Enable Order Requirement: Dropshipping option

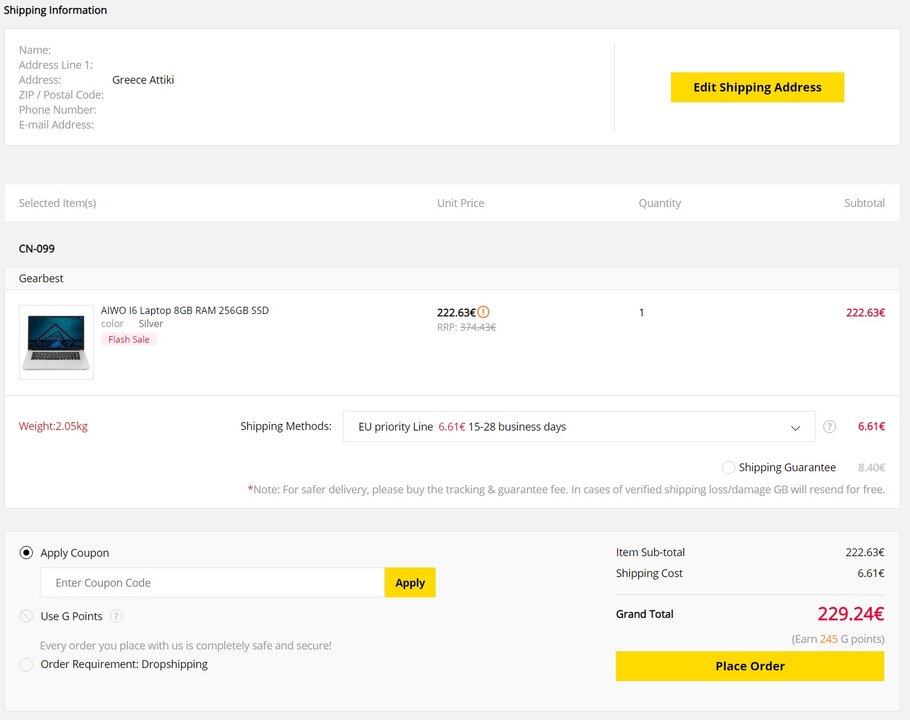(27, 664)
